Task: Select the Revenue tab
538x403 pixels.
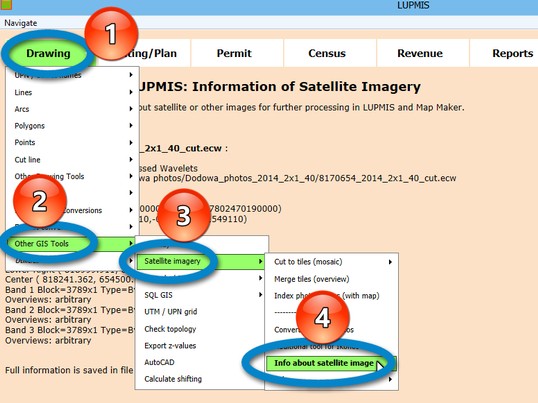Action: [x=420, y=53]
